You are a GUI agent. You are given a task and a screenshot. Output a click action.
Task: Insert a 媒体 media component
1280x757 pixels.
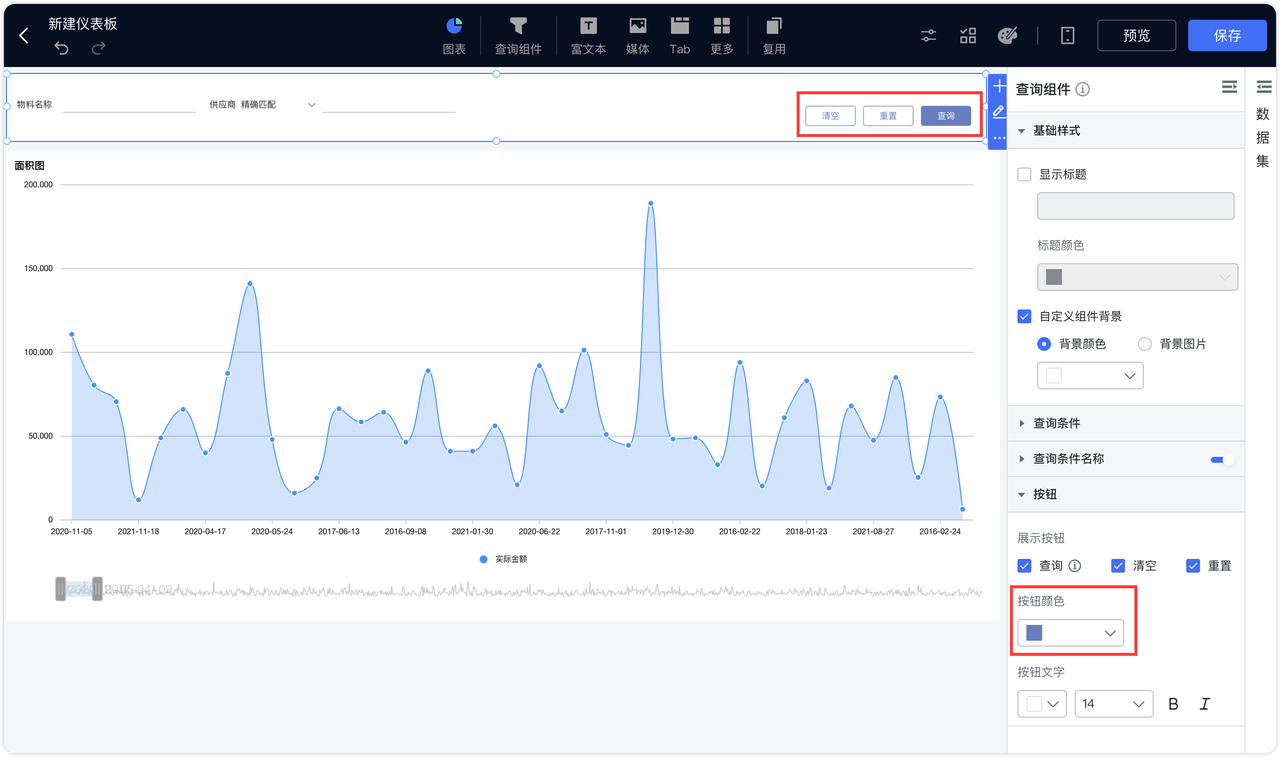637,35
